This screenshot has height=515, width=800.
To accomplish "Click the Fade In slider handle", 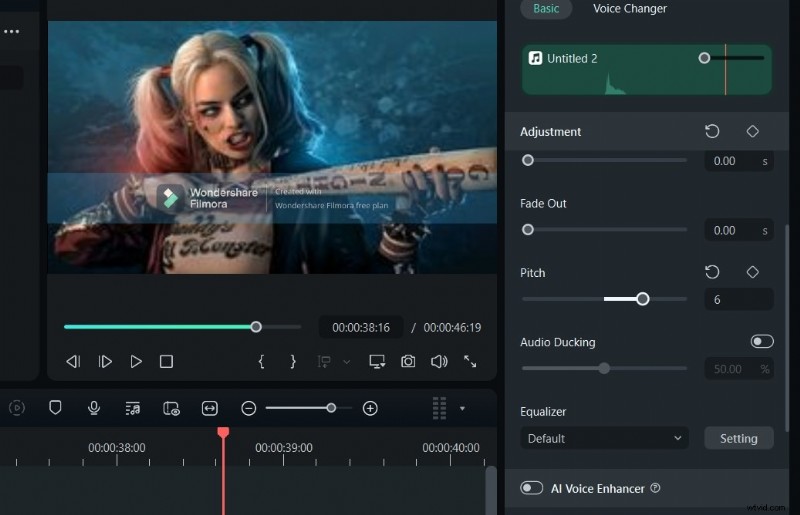I will tap(528, 160).
